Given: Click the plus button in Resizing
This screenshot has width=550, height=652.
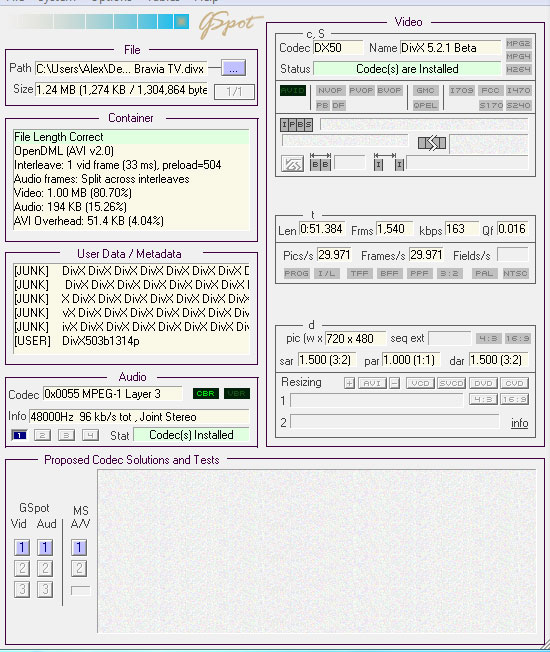Looking at the screenshot, I should [x=349, y=383].
